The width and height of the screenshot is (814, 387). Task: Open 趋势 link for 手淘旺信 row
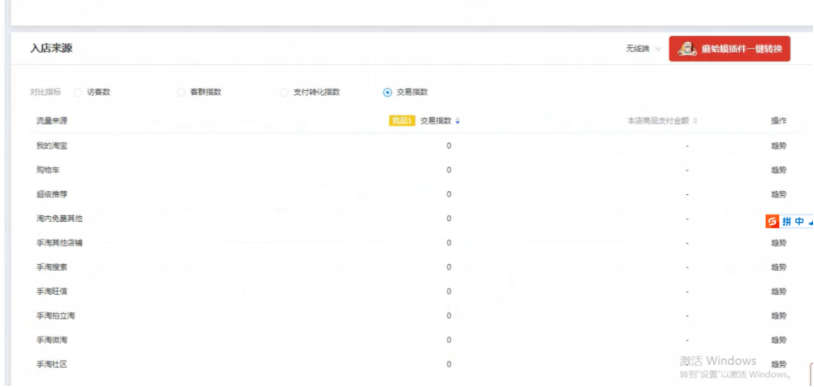779,291
